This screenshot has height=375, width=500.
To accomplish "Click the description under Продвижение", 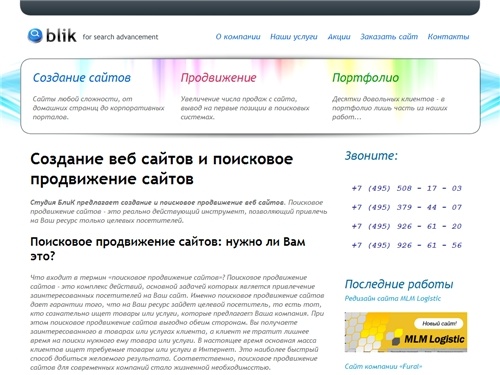I will (x=245, y=108).
